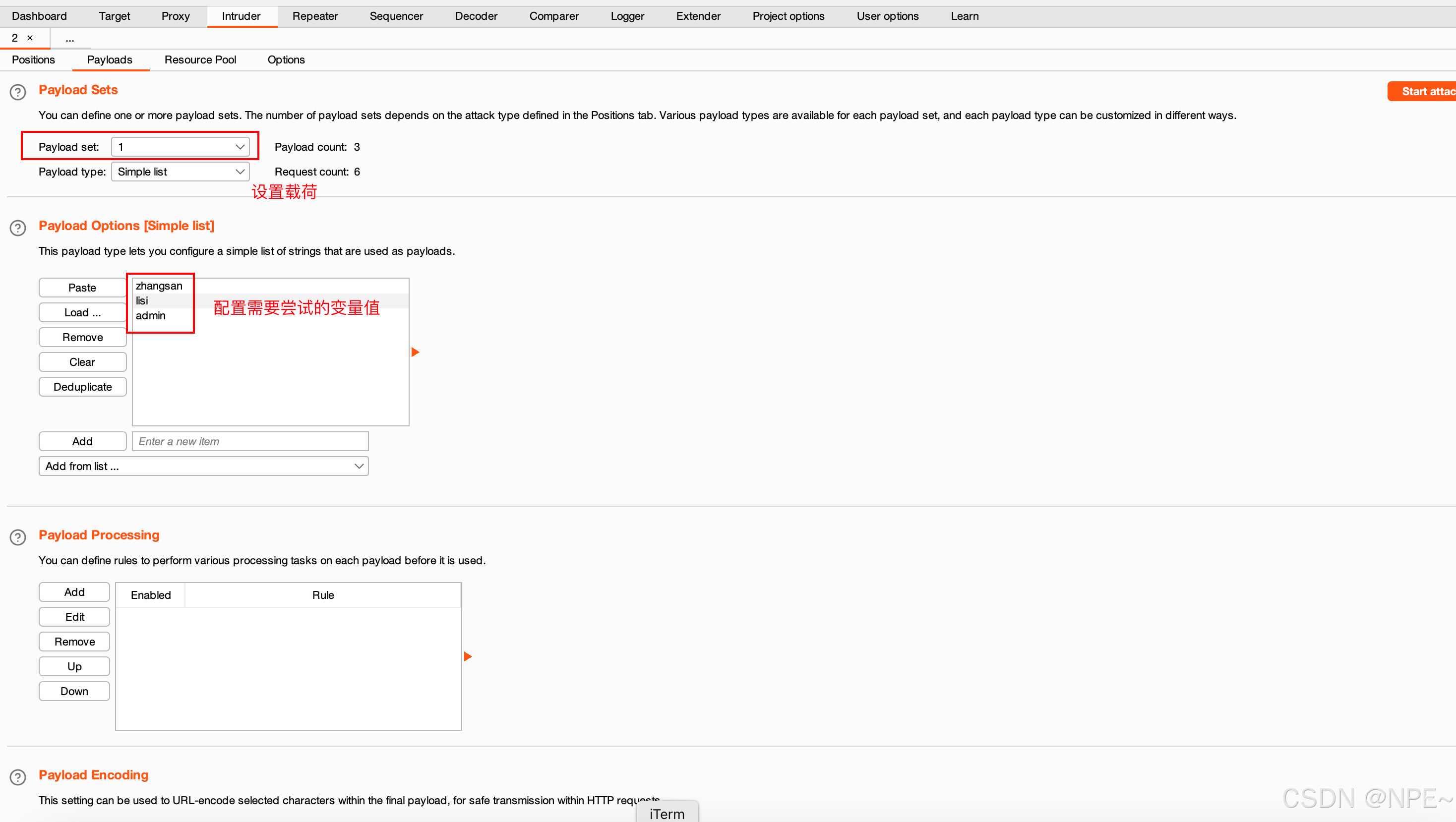
Task: Open the Resource Pool tab
Action: click(200, 59)
